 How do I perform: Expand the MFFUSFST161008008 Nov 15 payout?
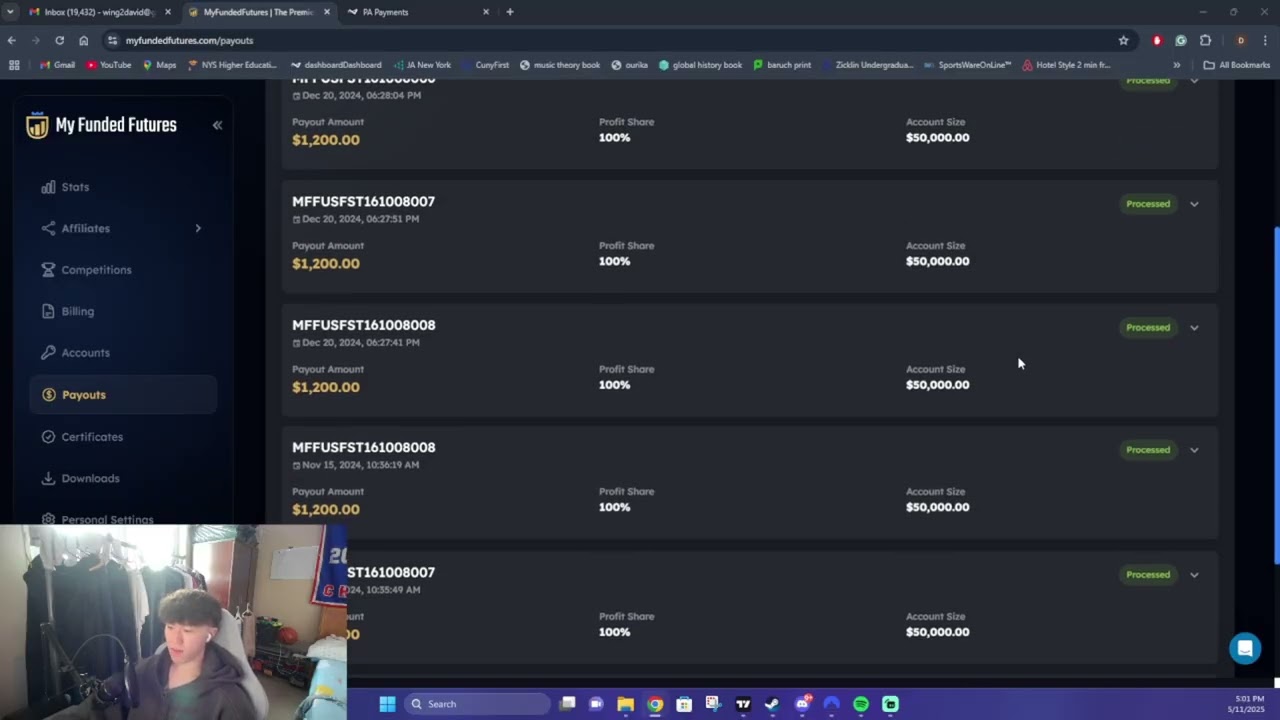1194,450
